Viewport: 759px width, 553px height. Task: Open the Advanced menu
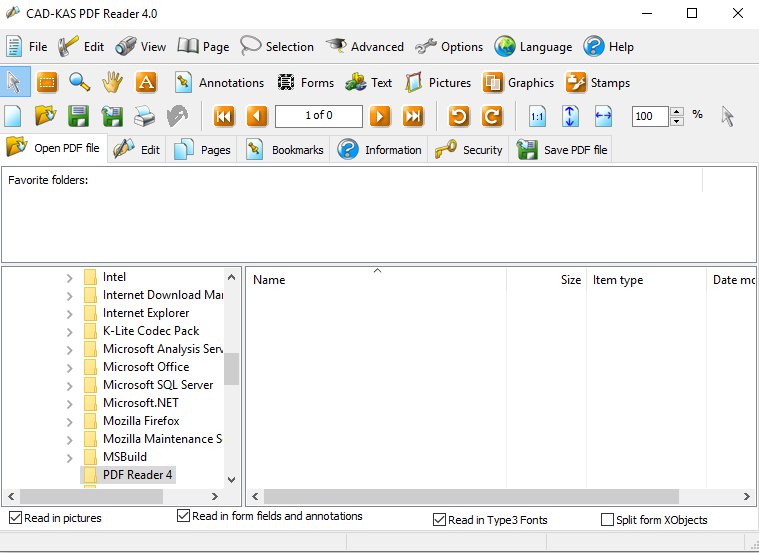coord(365,47)
